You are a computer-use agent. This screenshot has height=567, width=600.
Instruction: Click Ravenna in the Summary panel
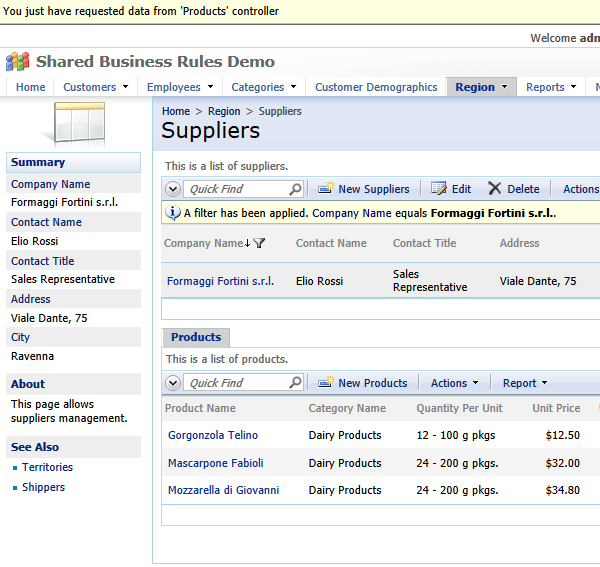pos(32,356)
